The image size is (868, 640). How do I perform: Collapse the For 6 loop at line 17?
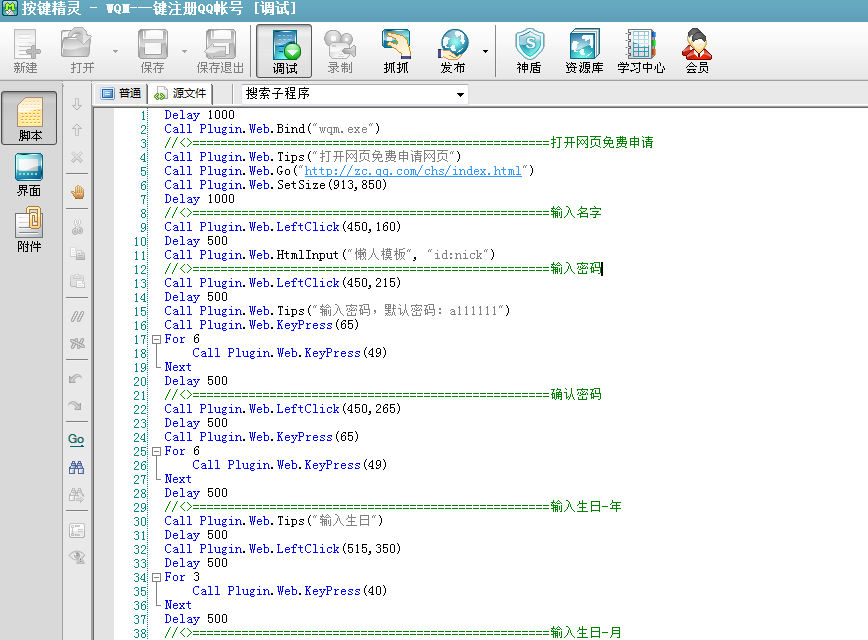coord(157,339)
